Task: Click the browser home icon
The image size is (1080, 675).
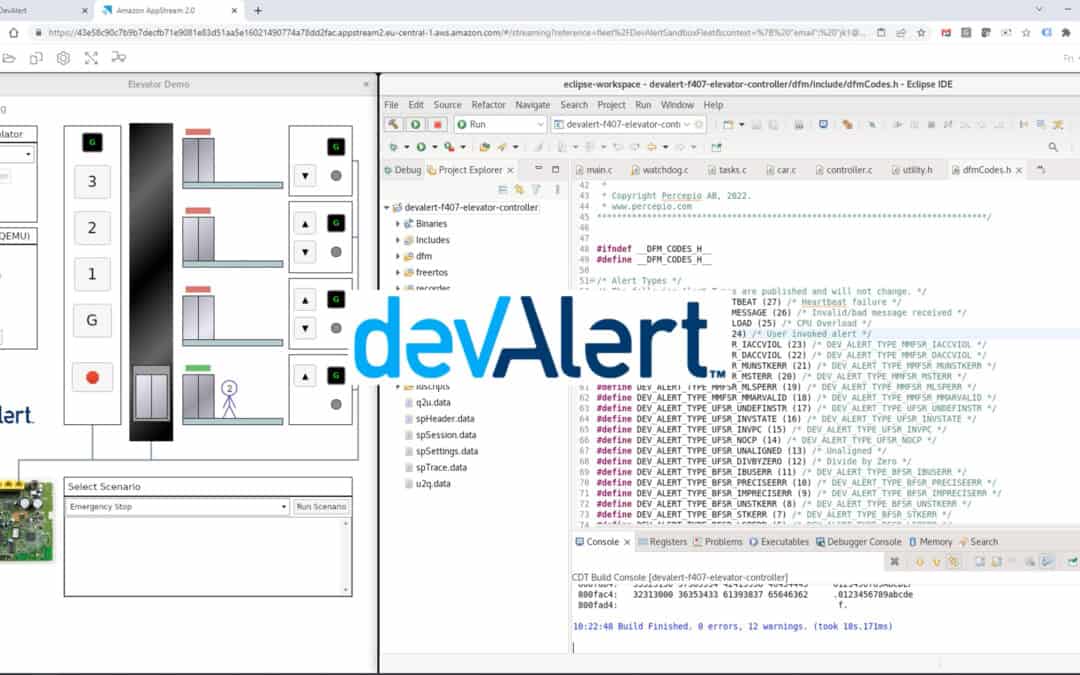Action: coord(13,32)
